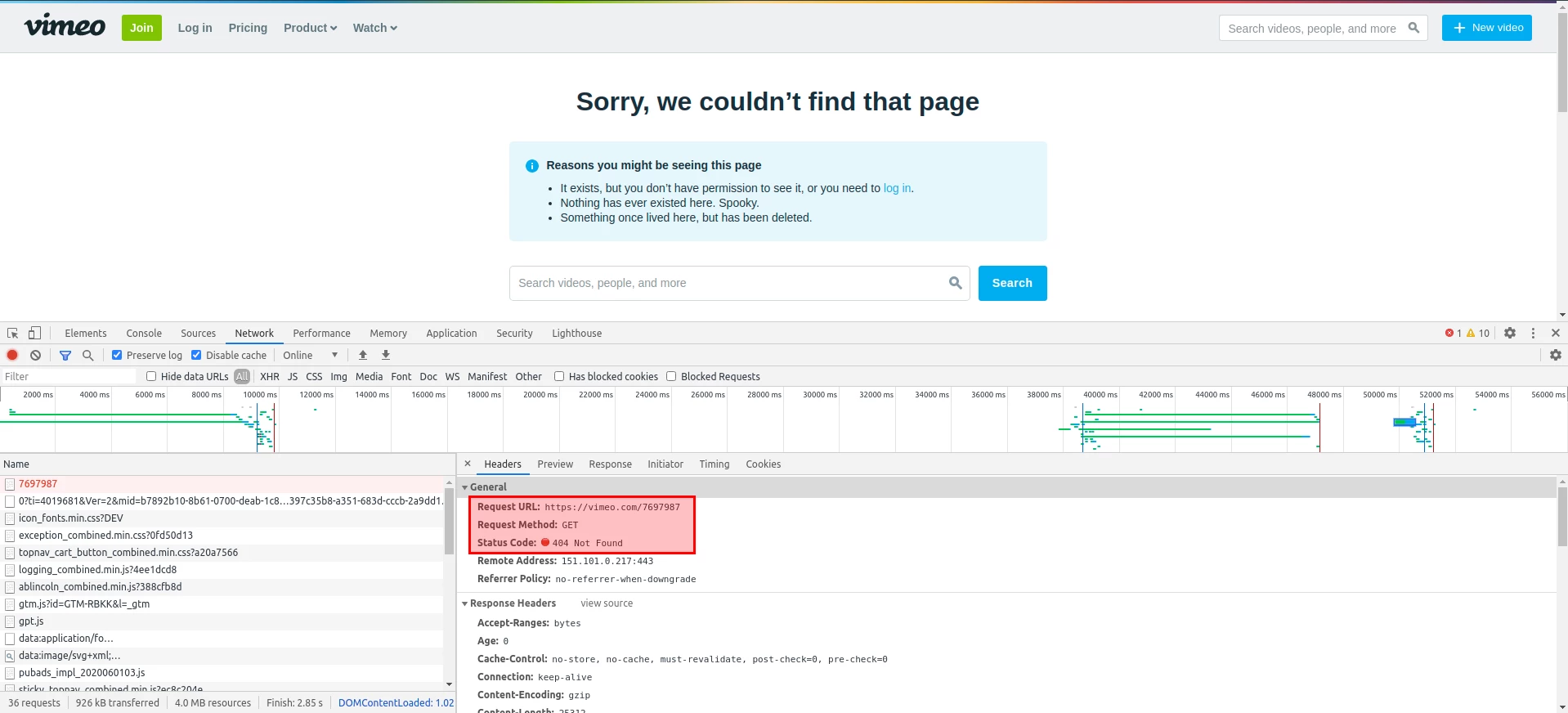The width and height of the screenshot is (1568, 713).
Task: Click view source next to Response Headers
Action: tap(607, 603)
